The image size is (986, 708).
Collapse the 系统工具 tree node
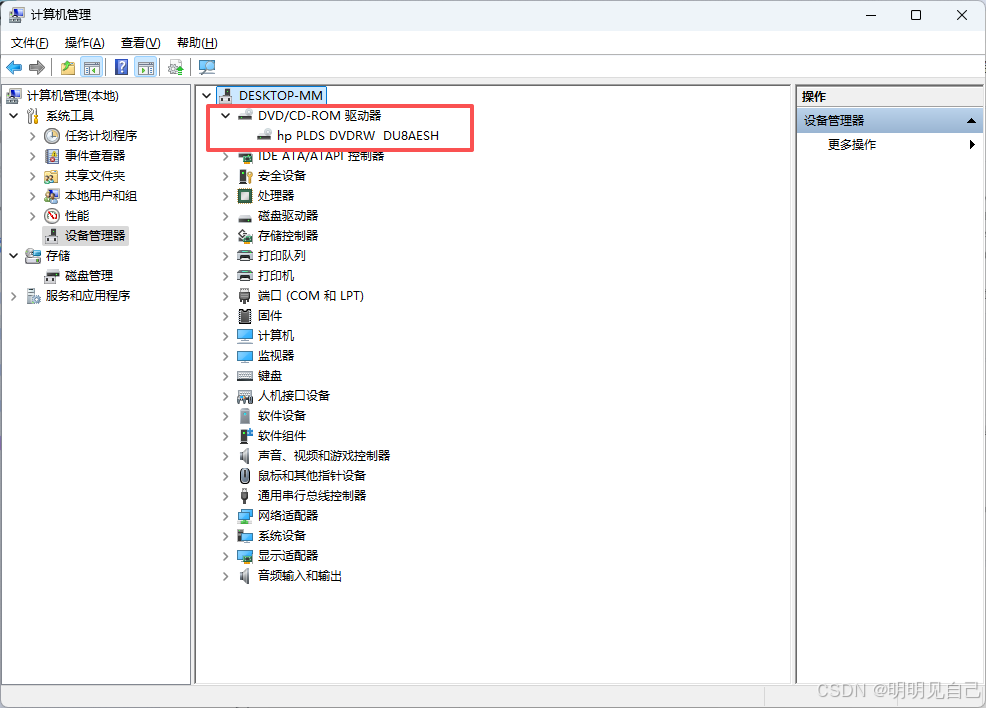13,116
